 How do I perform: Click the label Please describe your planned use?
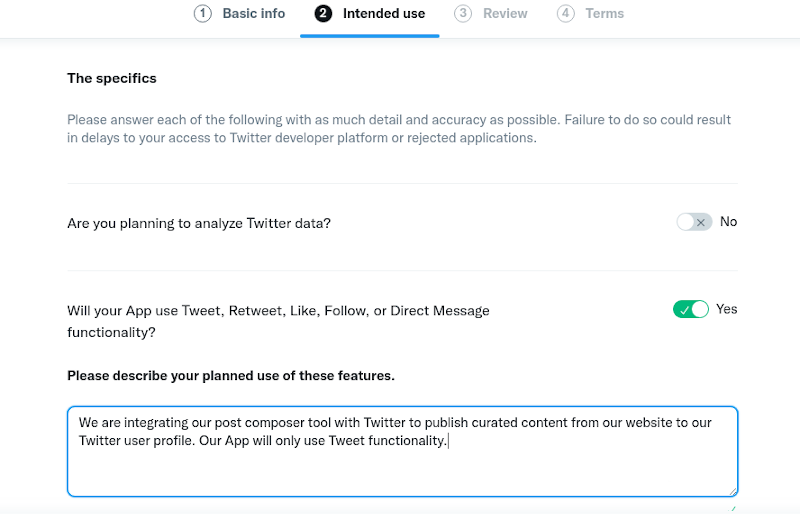pyautogui.click(x=231, y=376)
